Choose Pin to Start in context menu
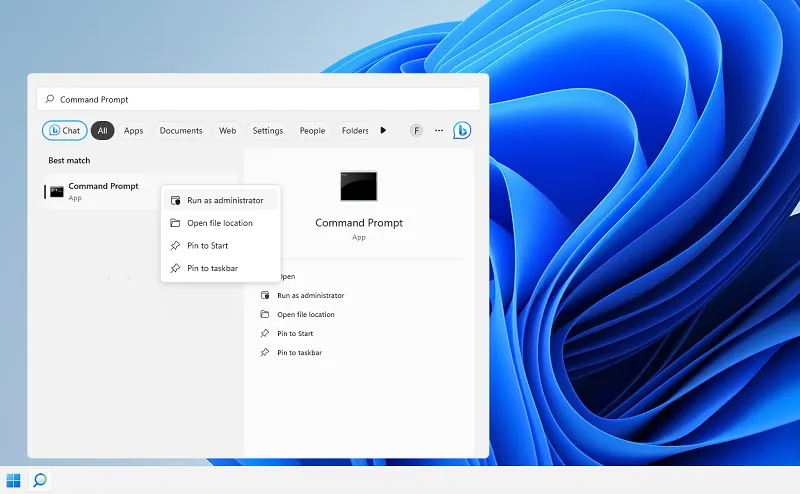Screen dimensions: 800x494 tap(221, 245)
